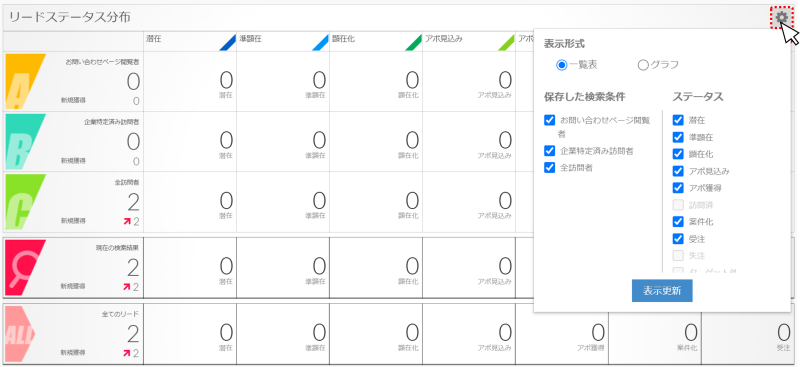Select 一覧表 display format radio
Image resolution: width=800 pixels, height=367 pixels.
click(562, 65)
